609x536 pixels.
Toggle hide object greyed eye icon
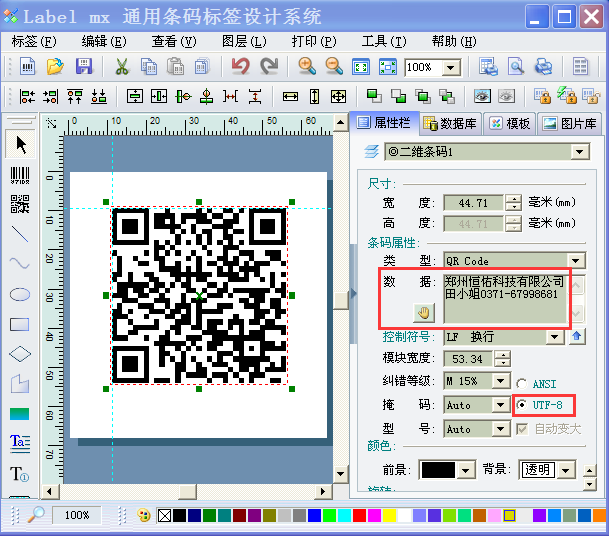(506, 96)
